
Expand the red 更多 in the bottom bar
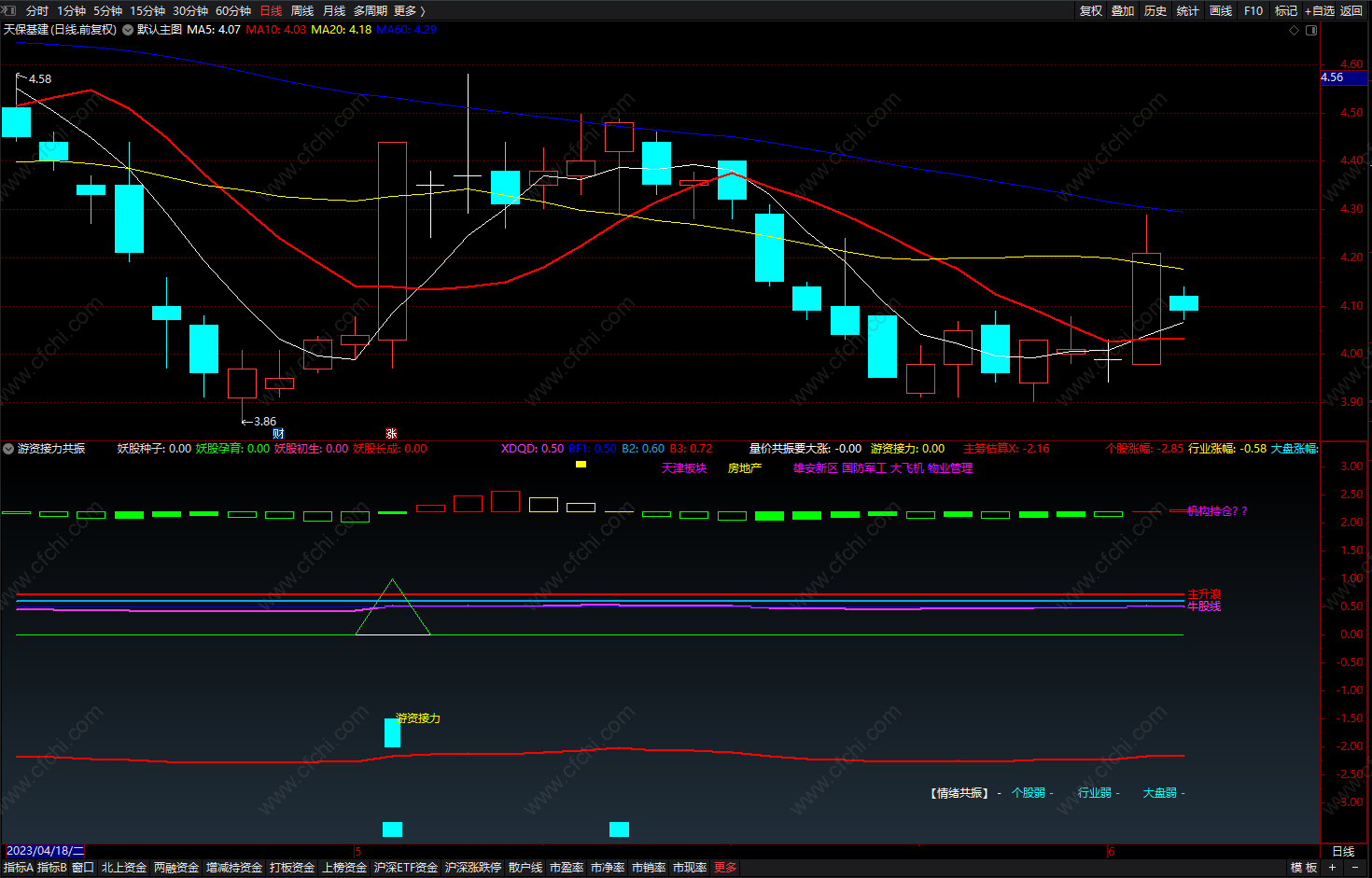pos(725,868)
